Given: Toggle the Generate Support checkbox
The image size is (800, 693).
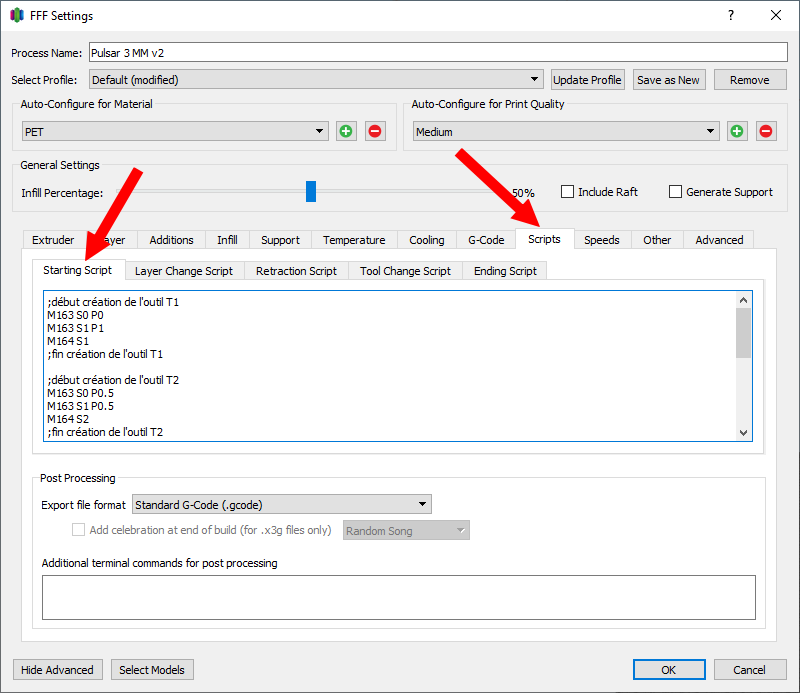Looking at the screenshot, I should [676, 192].
